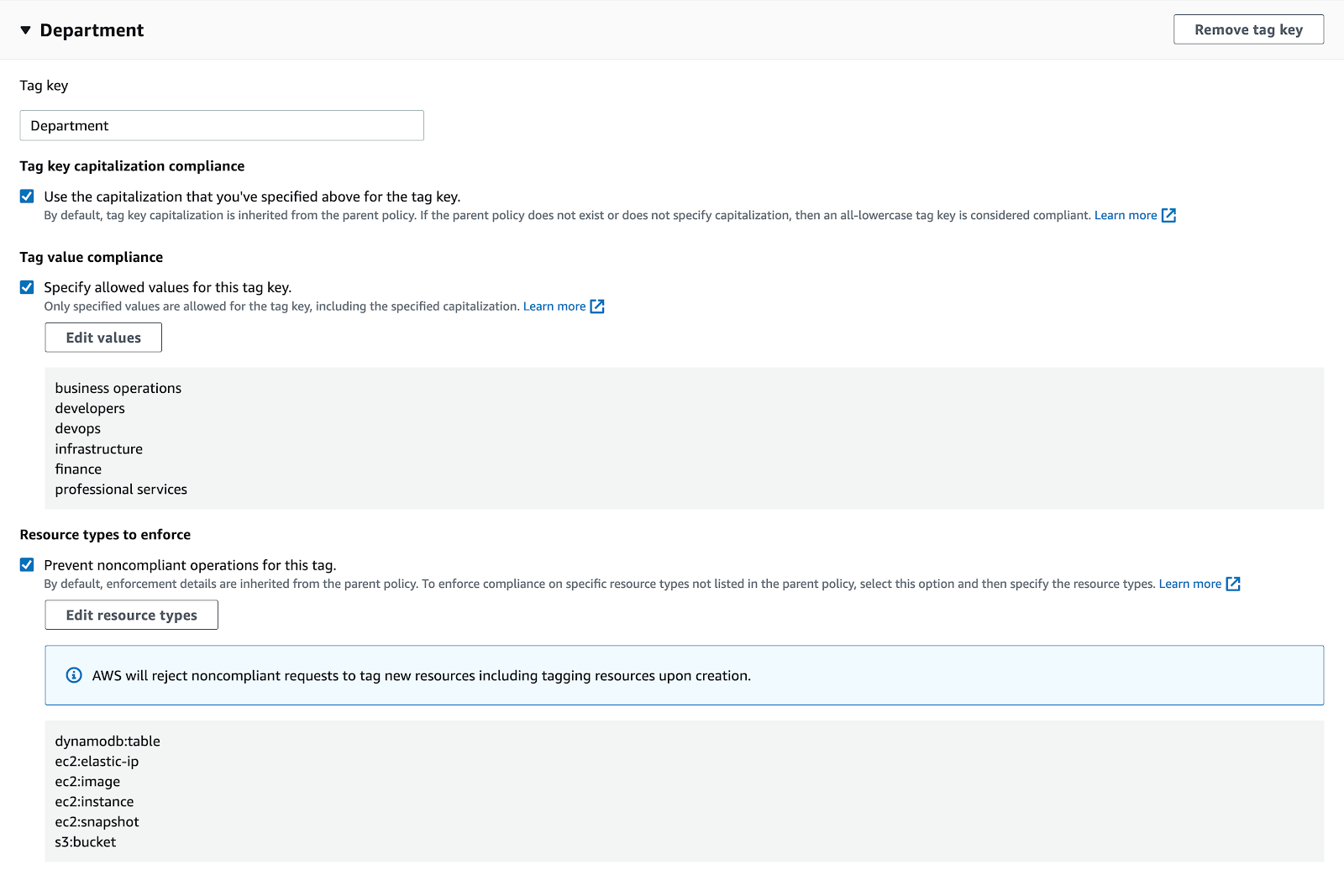This screenshot has width=1344, height=896.
Task: Click the info icon in the AWS notice
Action: (74, 675)
